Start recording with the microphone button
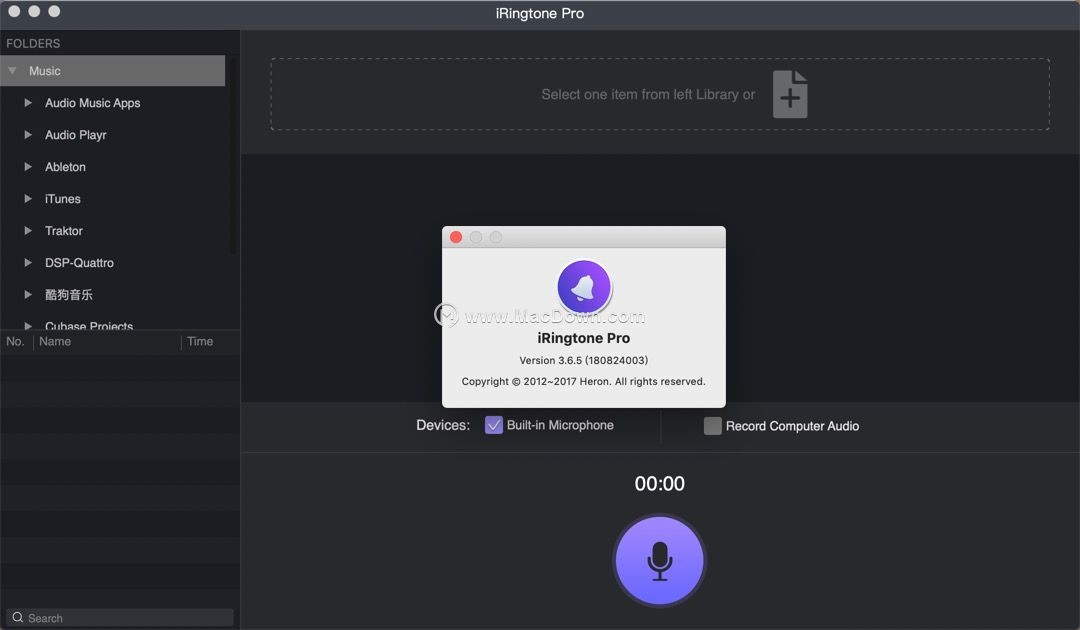 [x=659, y=560]
